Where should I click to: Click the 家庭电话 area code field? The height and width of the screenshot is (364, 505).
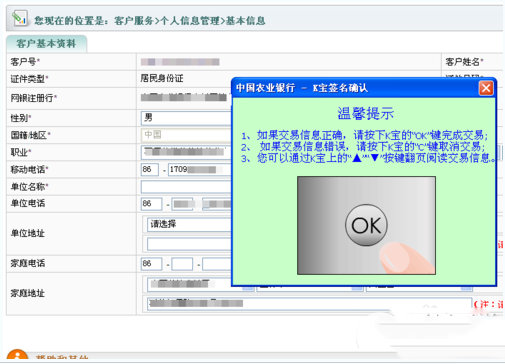coord(182,264)
